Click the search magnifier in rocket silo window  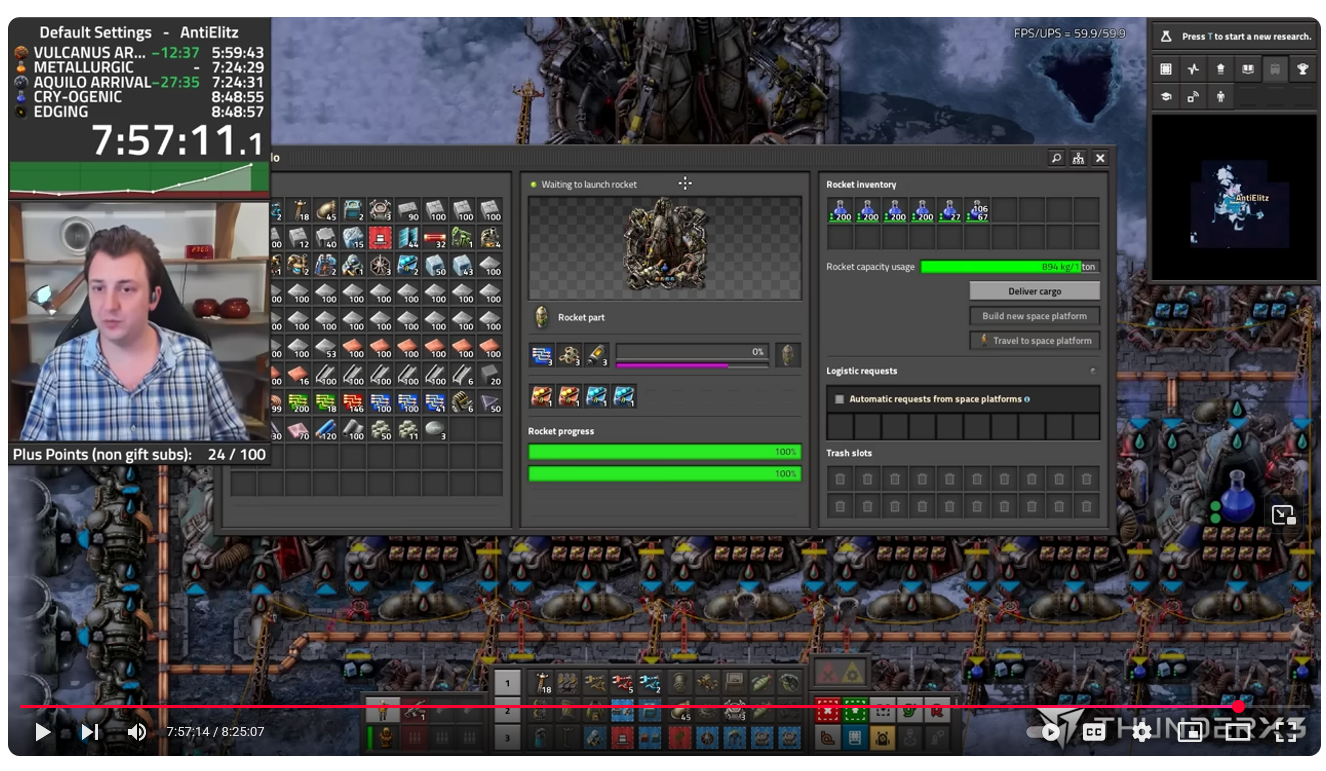click(x=1056, y=158)
